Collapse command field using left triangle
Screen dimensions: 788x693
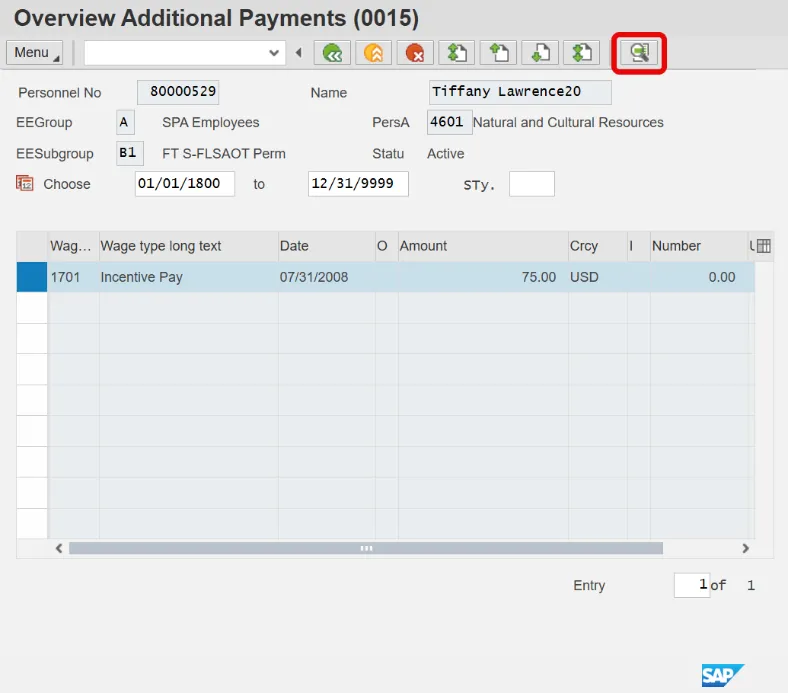298,53
